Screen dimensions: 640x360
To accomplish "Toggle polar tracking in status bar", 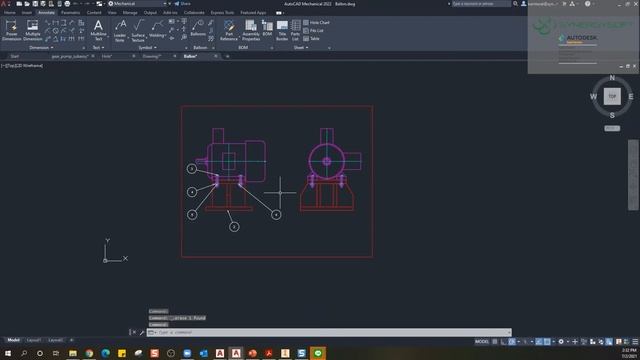I will tap(511, 342).
